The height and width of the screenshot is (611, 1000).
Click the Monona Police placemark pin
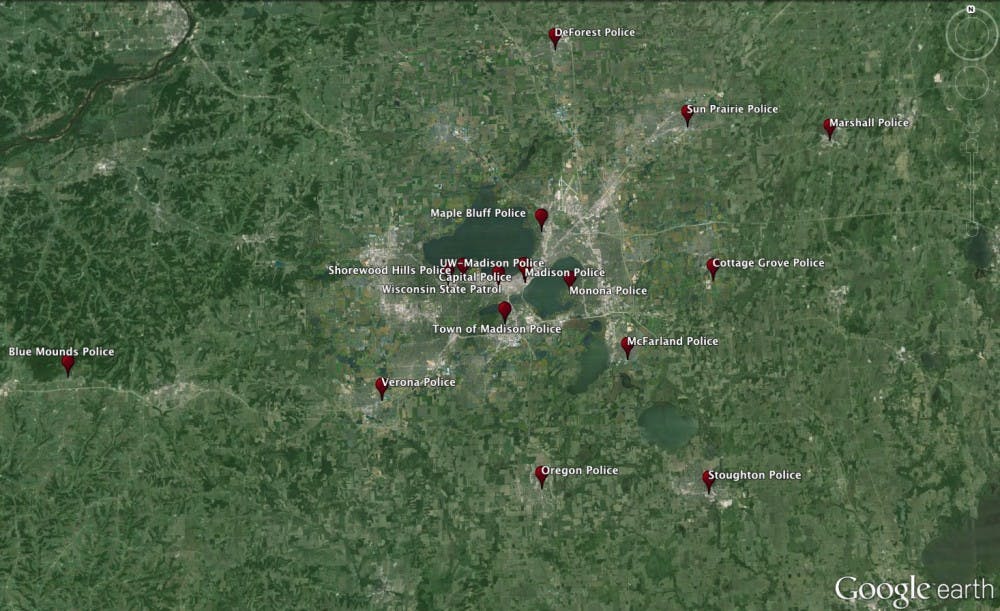tap(570, 279)
